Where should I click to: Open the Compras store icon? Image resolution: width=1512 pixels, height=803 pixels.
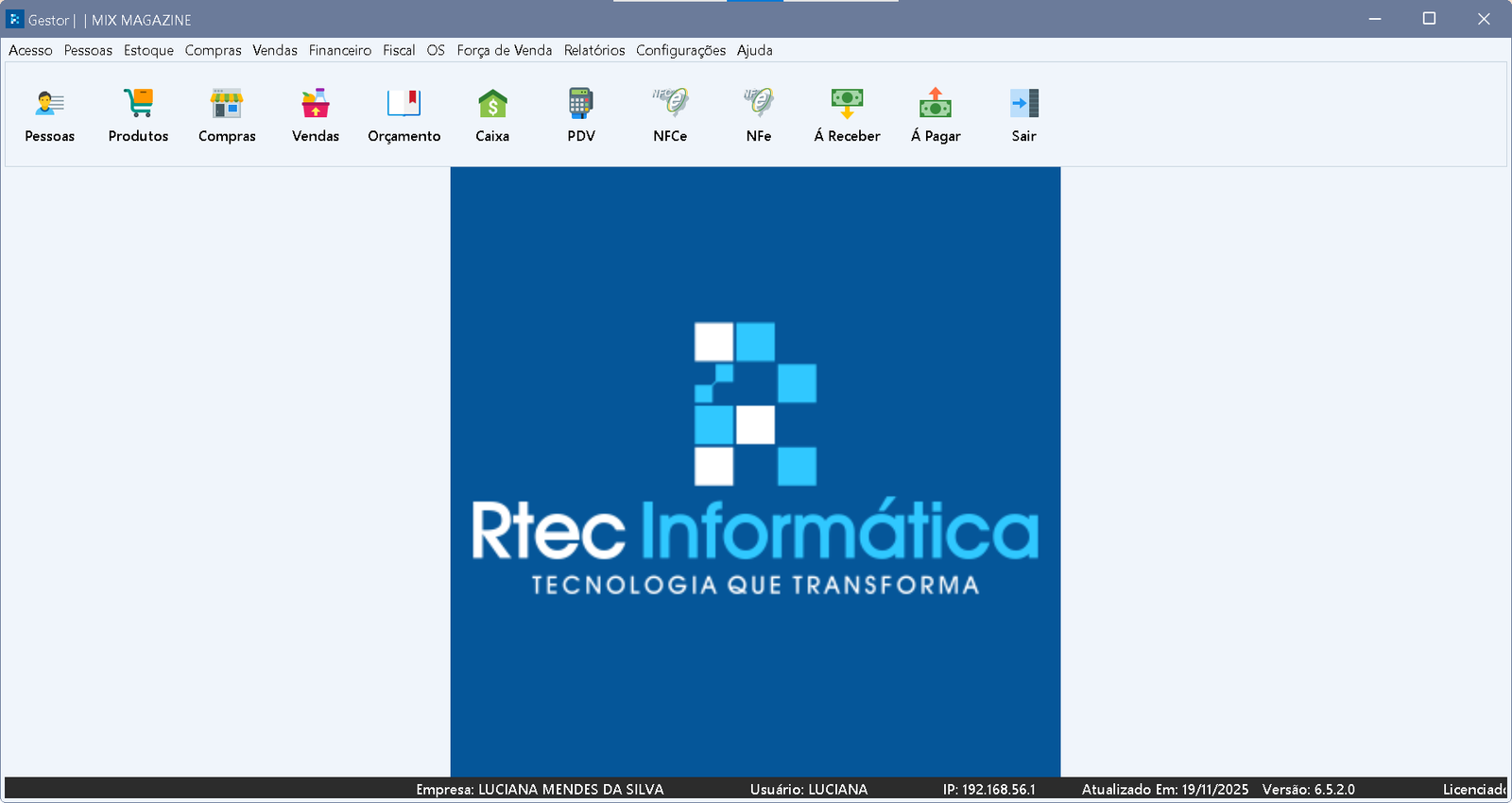(227, 103)
